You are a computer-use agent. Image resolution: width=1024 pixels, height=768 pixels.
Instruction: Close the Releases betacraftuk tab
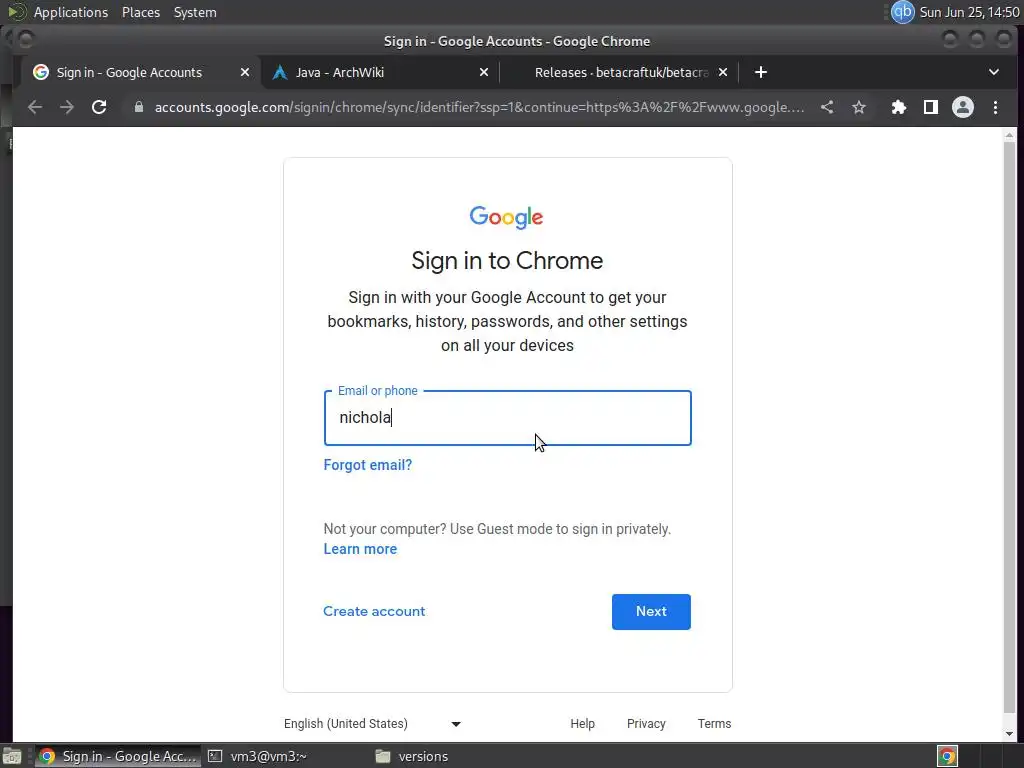pyautogui.click(x=723, y=72)
